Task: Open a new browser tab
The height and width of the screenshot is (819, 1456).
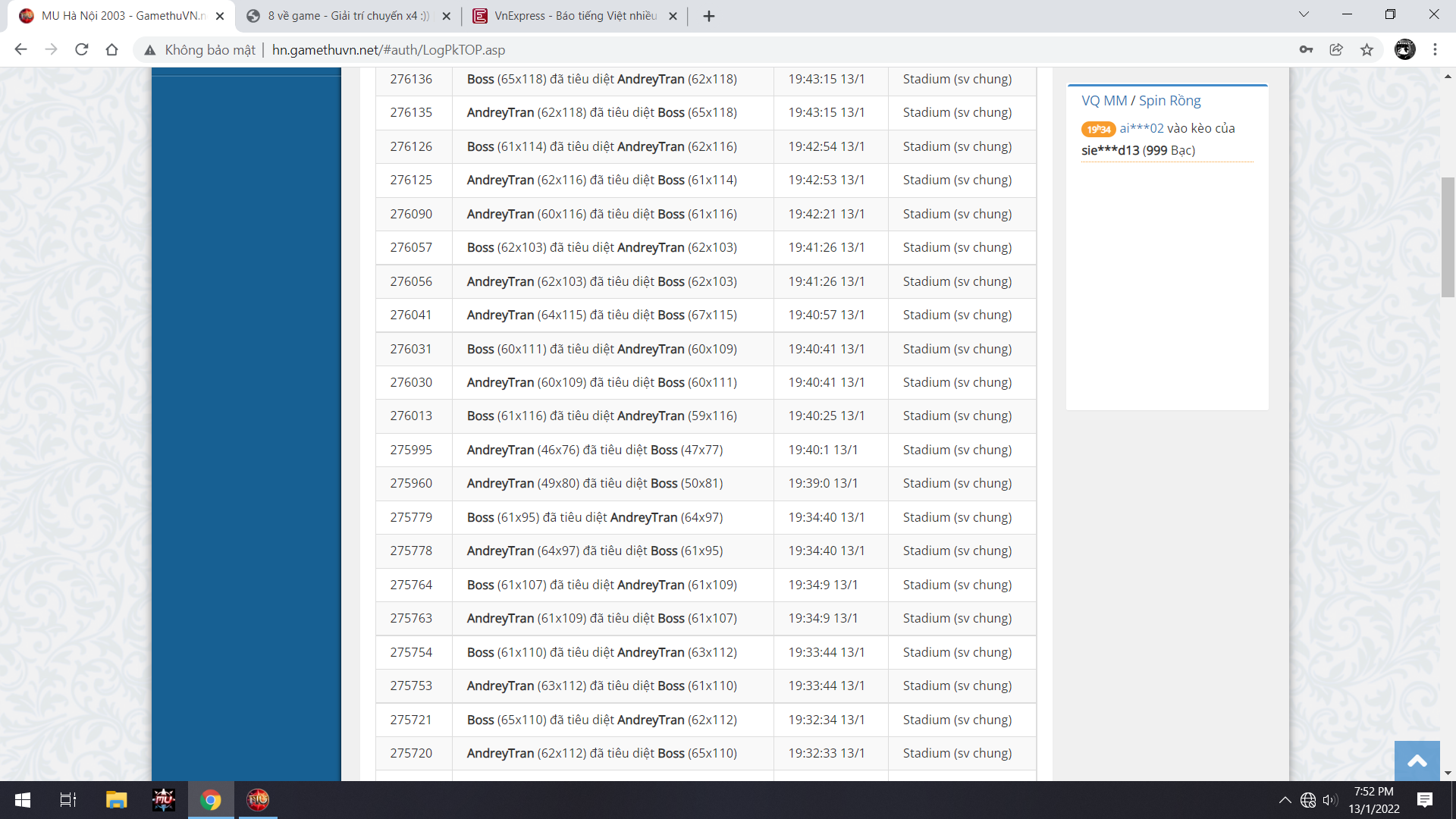Action: [708, 16]
